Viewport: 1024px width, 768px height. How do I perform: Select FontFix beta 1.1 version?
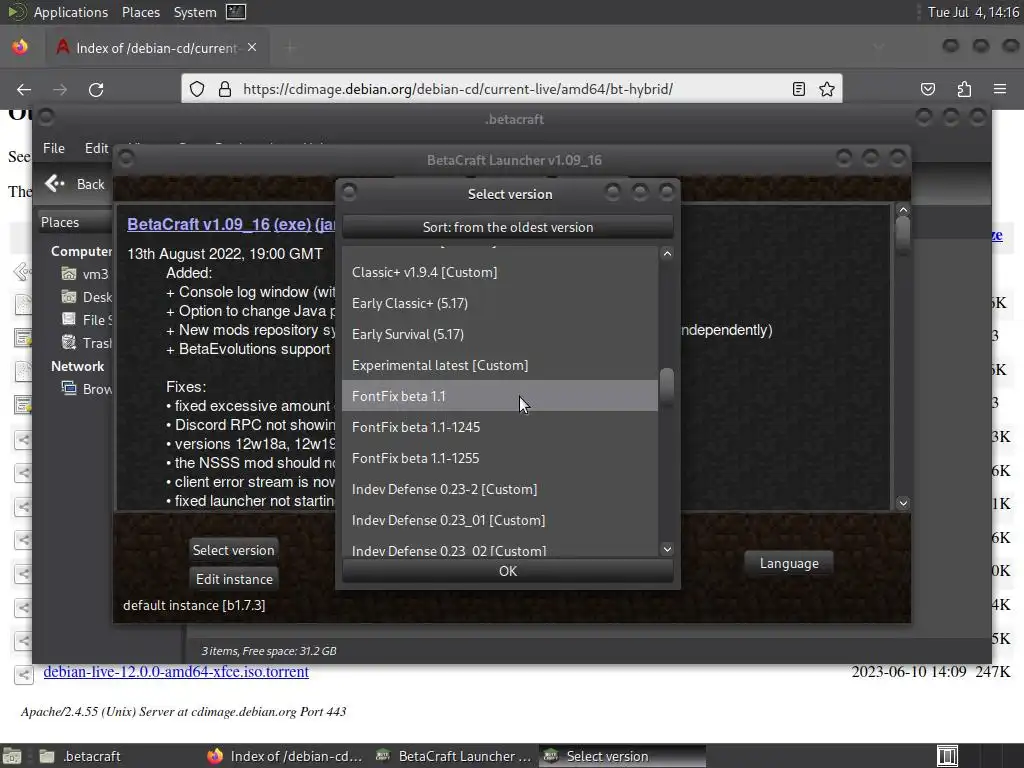[x=500, y=396]
